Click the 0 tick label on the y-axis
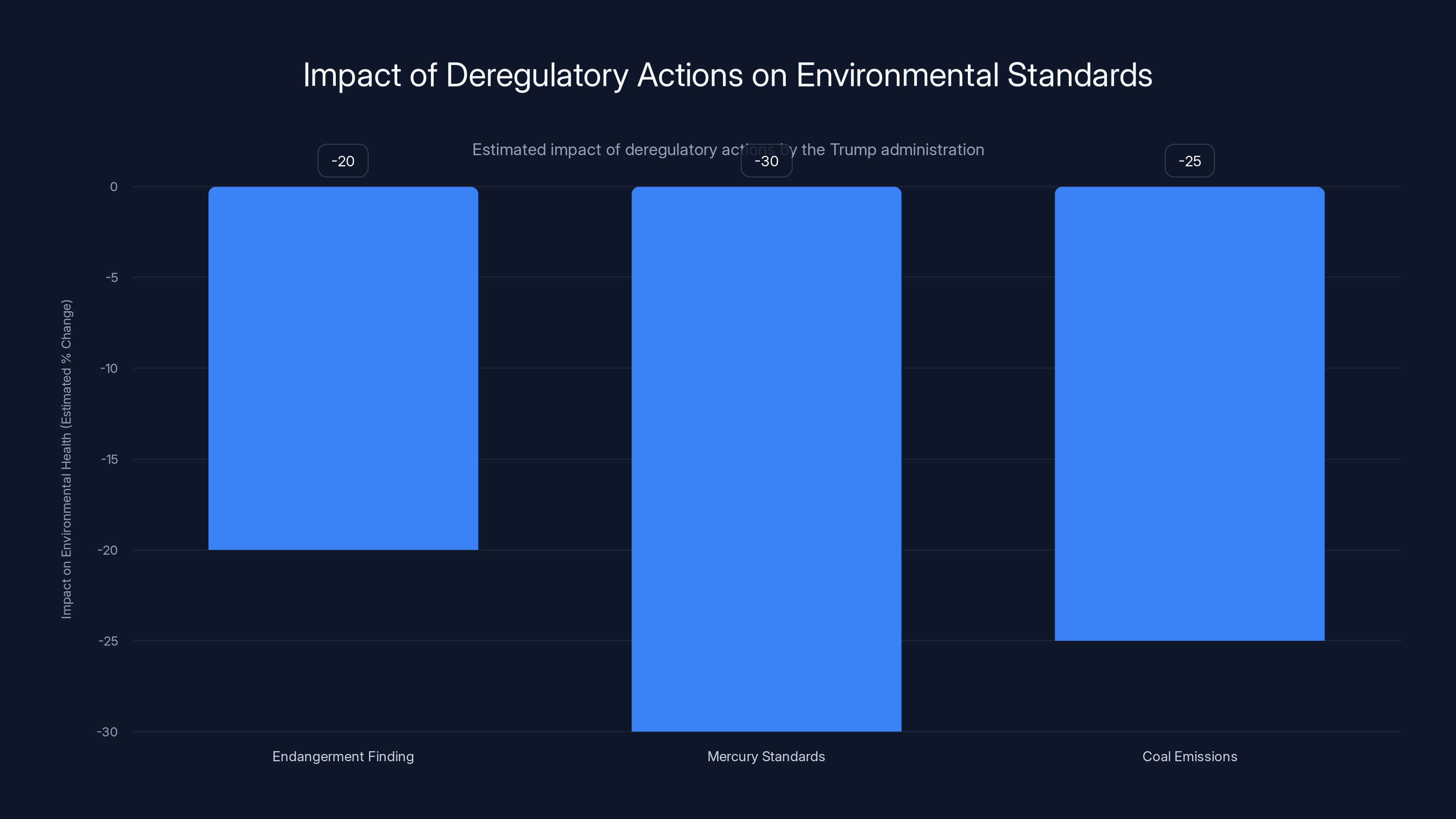Screen dimensions: 1456x819 (114, 187)
